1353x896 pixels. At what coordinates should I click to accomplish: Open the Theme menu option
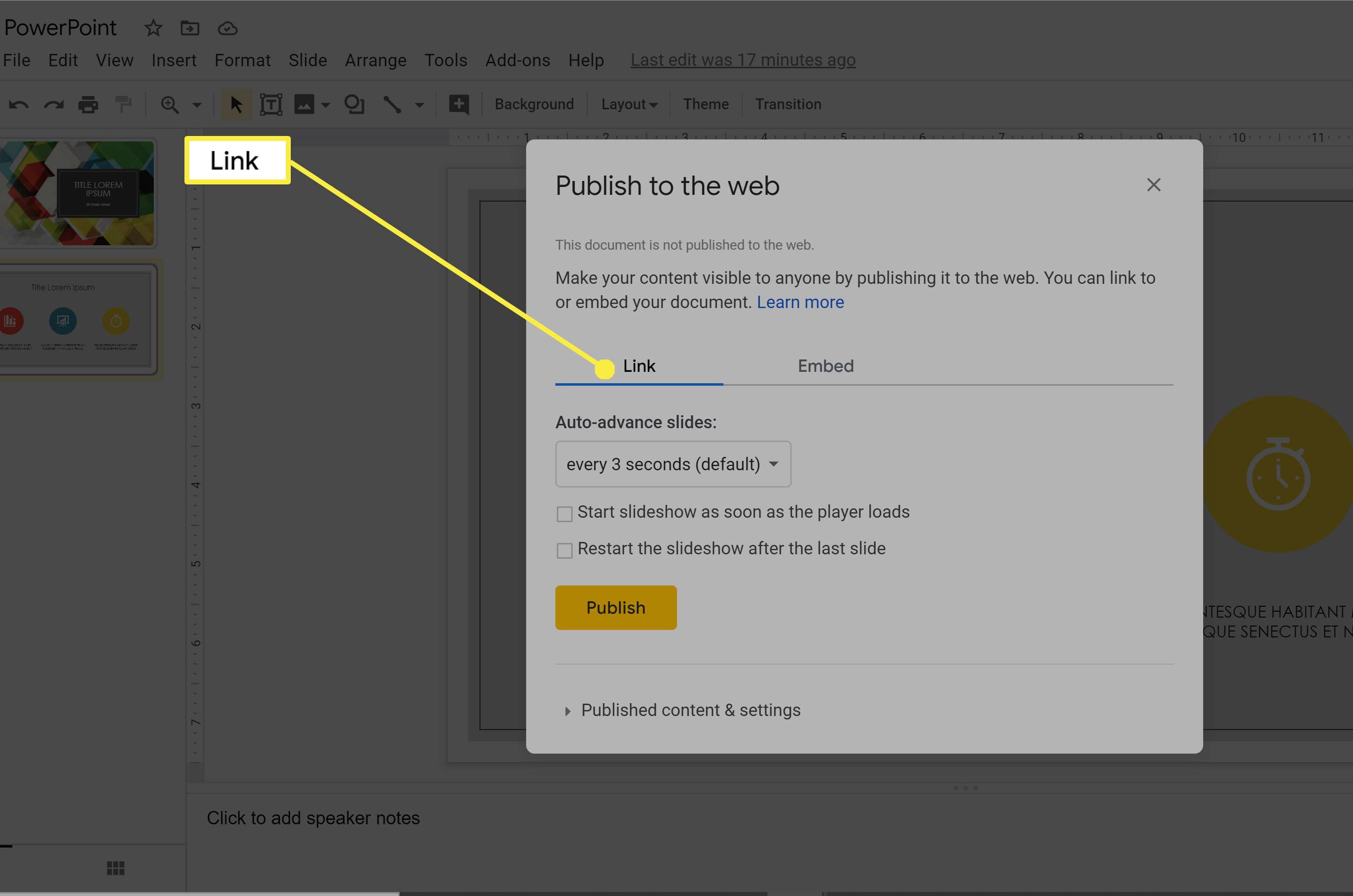pos(705,104)
